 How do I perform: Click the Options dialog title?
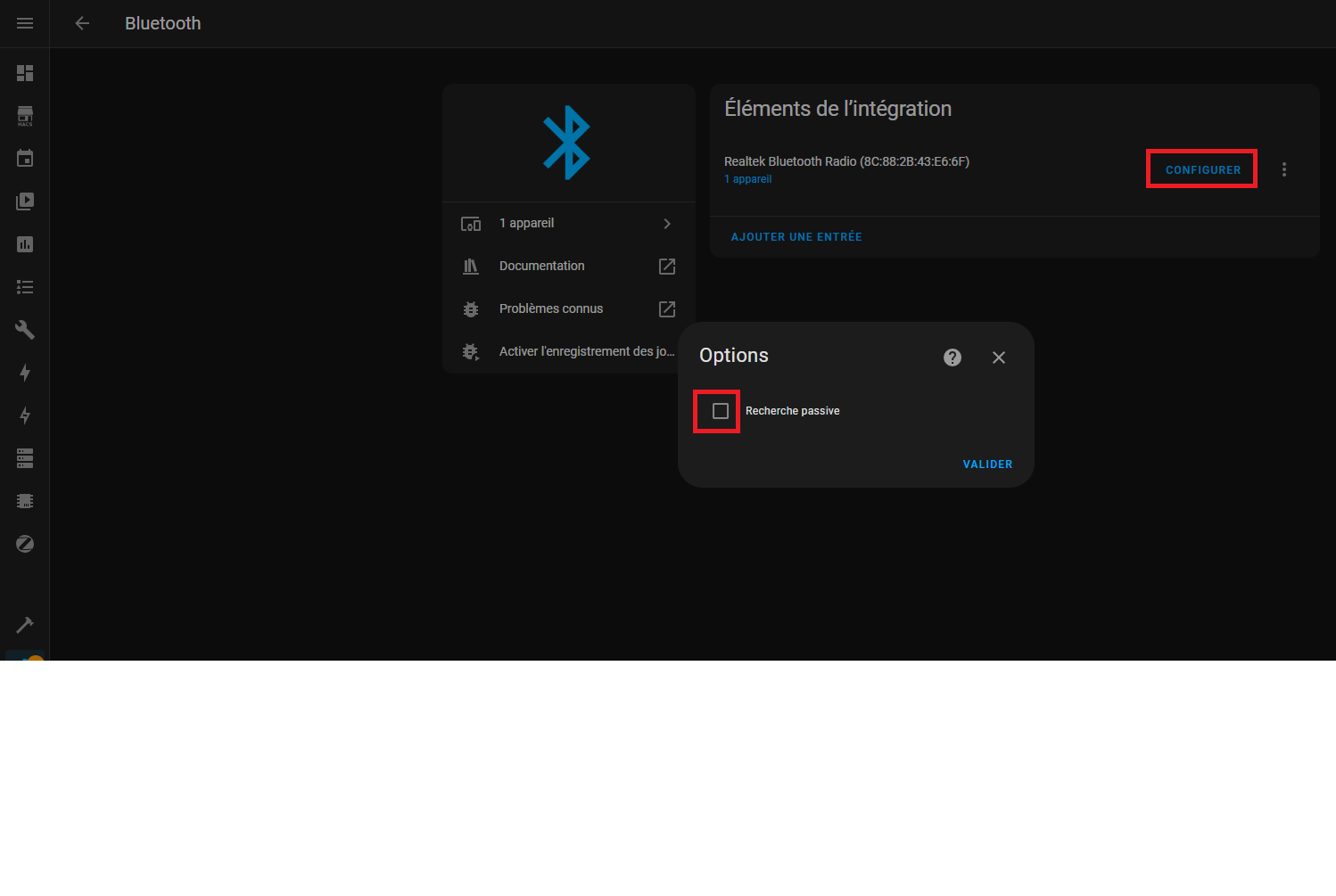tap(734, 356)
